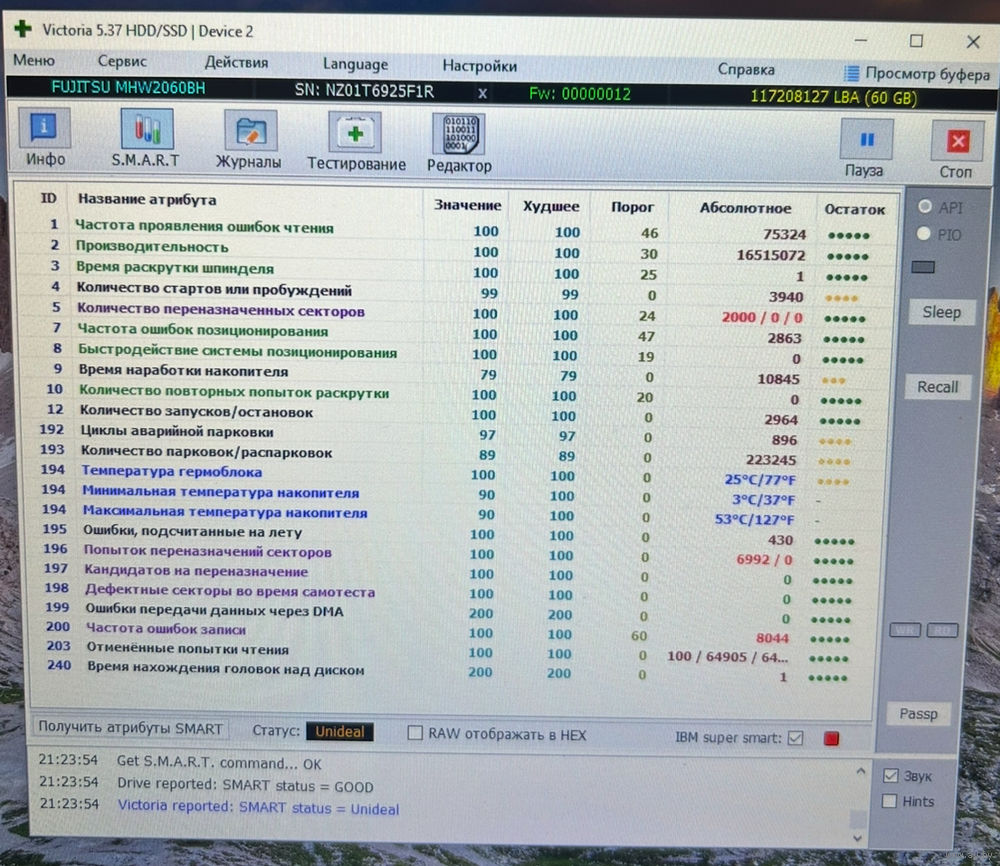Click the Остаток column header
This screenshot has width=1000, height=866.
[855, 209]
